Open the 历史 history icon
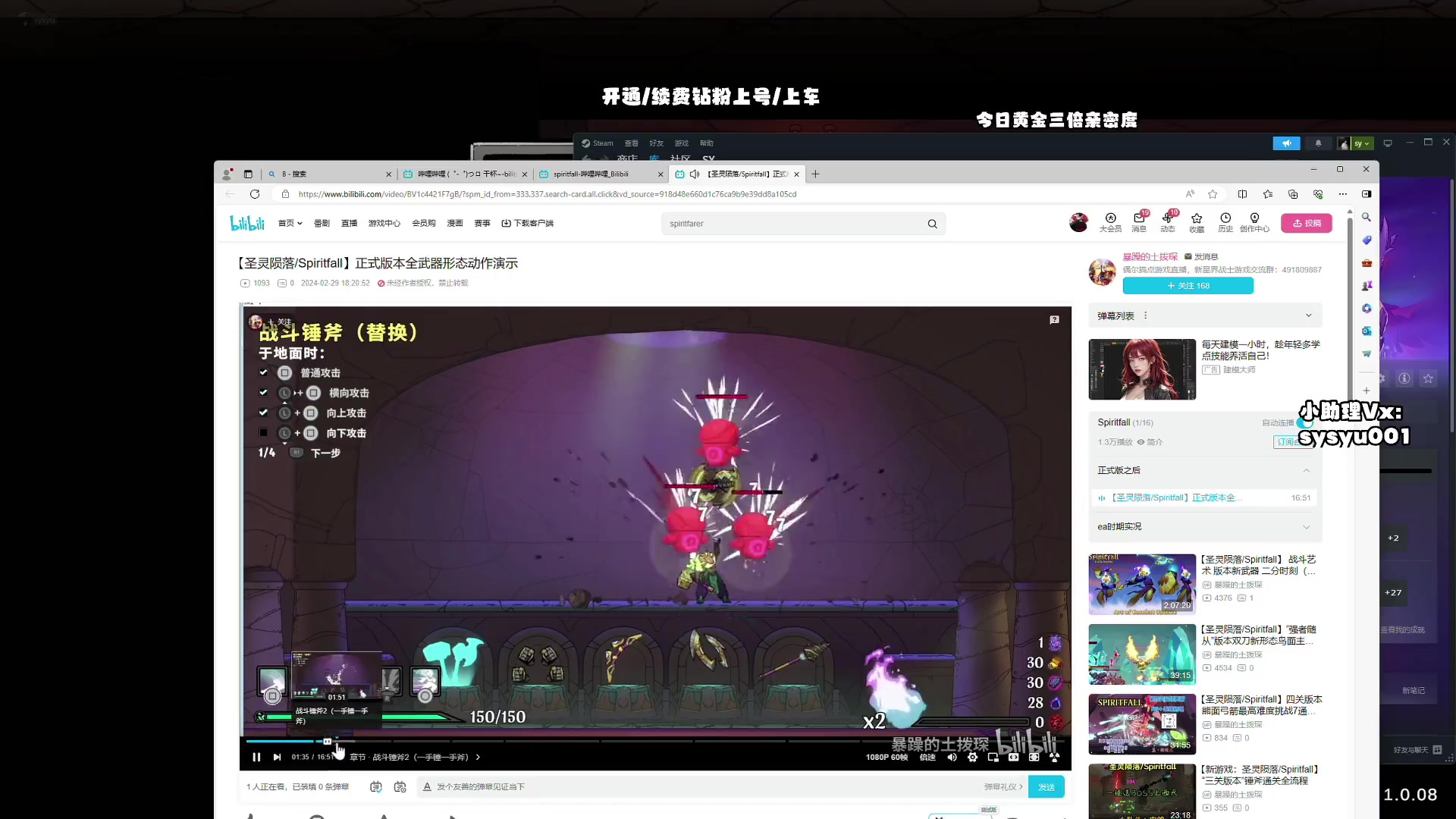The width and height of the screenshot is (1456, 819). 1225,222
